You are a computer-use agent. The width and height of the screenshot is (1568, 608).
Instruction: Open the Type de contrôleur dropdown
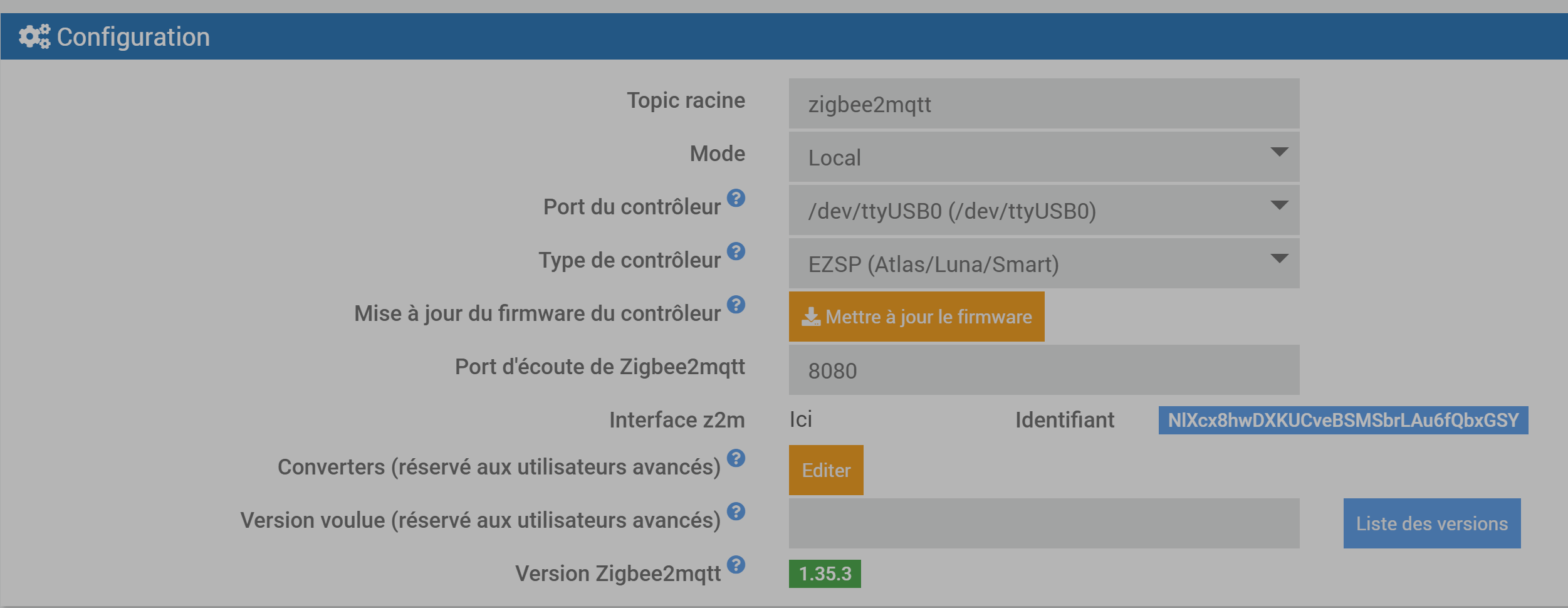[x=1044, y=263]
